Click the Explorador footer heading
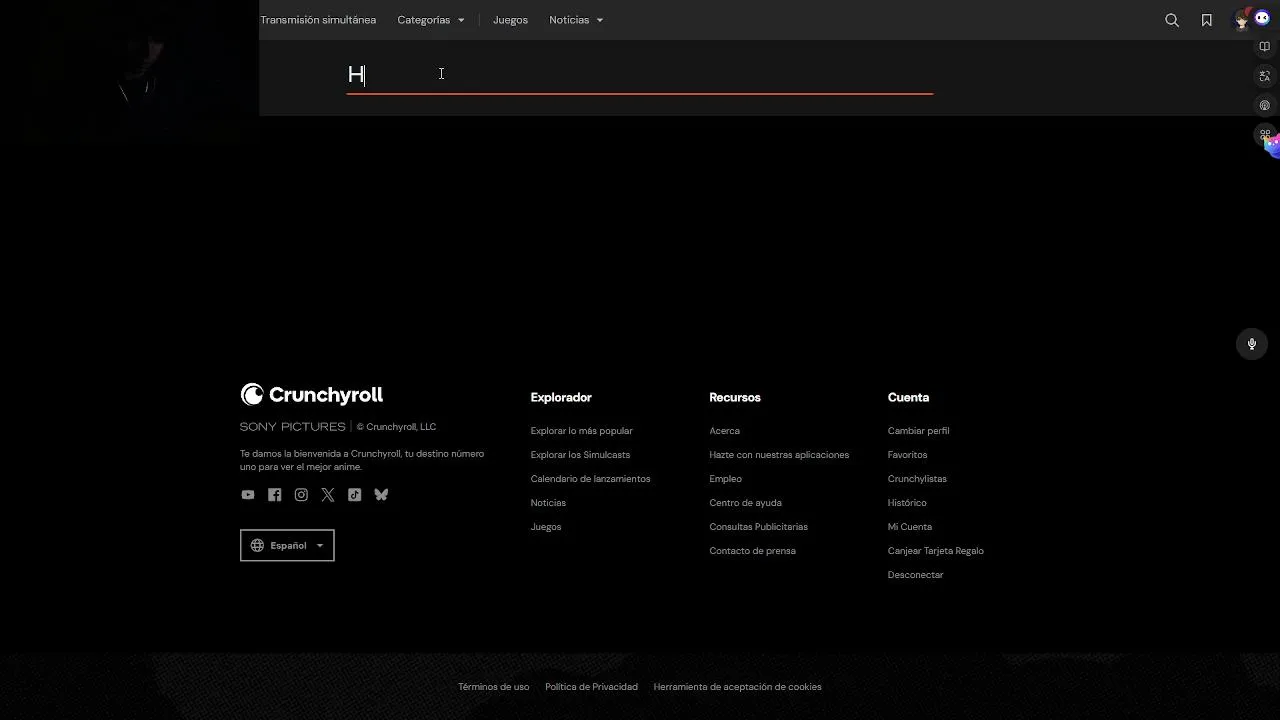 tap(561, 398)
